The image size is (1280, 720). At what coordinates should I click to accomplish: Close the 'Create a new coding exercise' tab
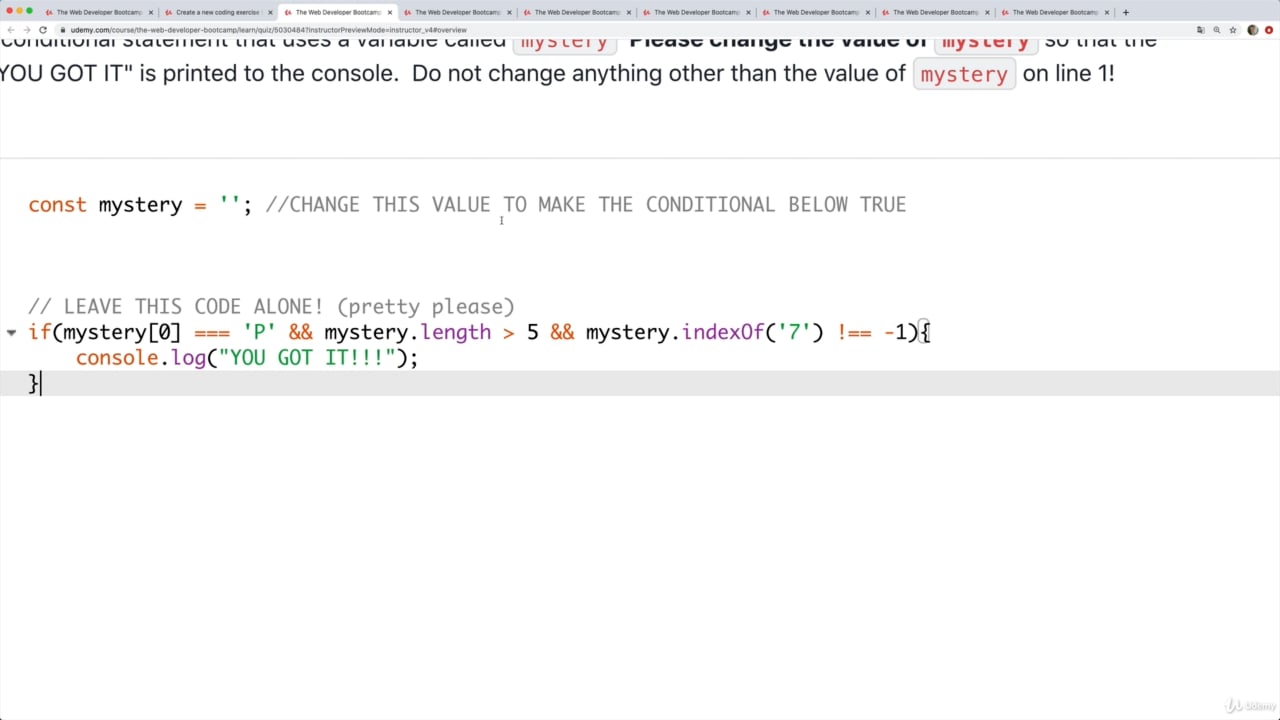pos(270,12)
